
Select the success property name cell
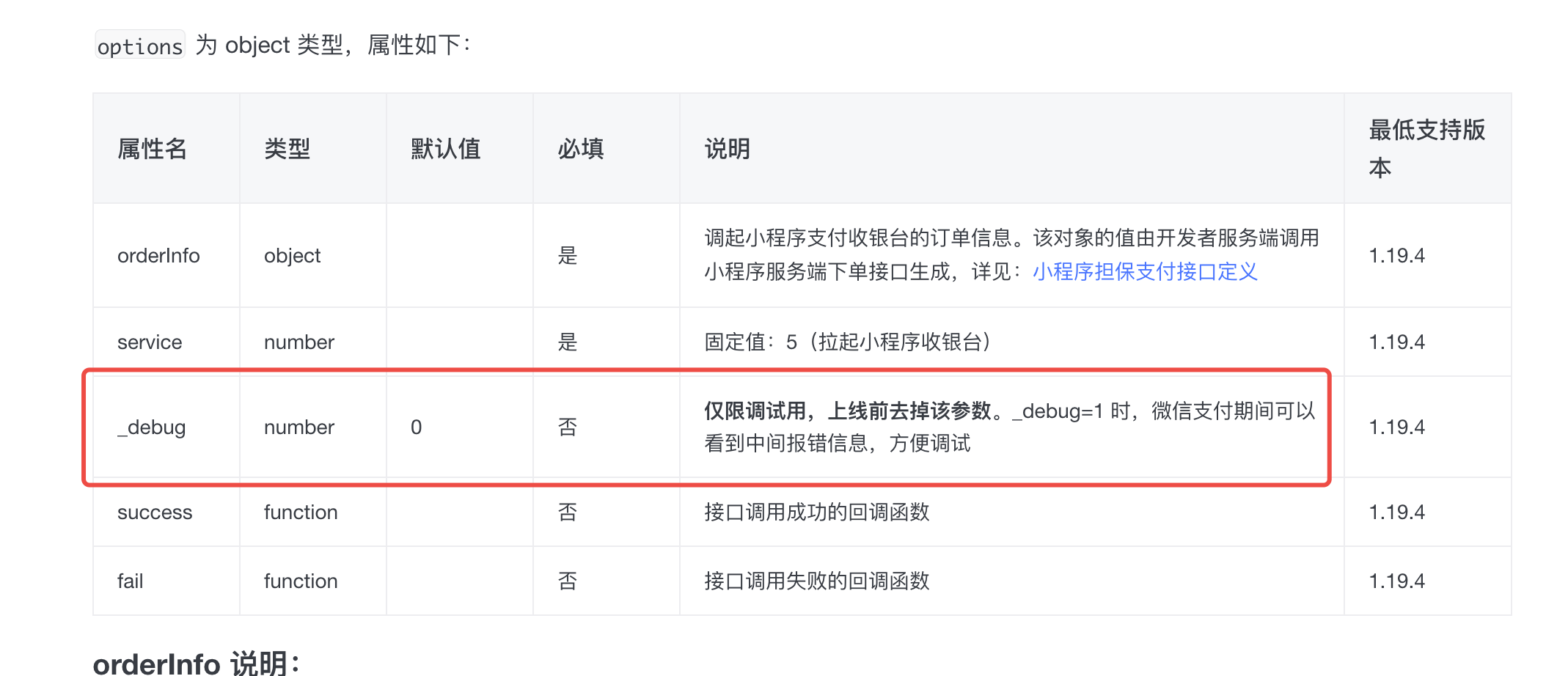click(x=155, y=512)
